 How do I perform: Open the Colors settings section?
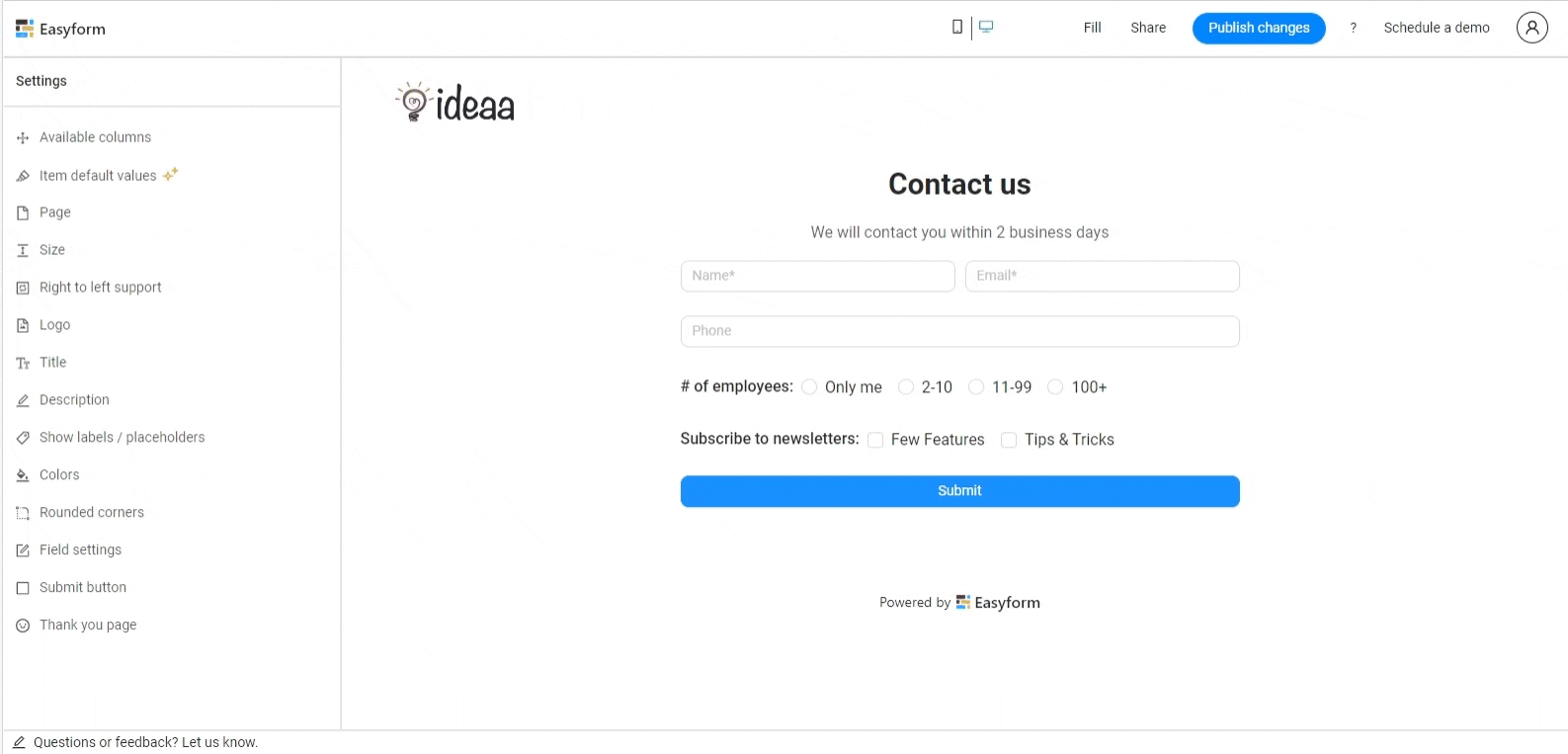59,475
